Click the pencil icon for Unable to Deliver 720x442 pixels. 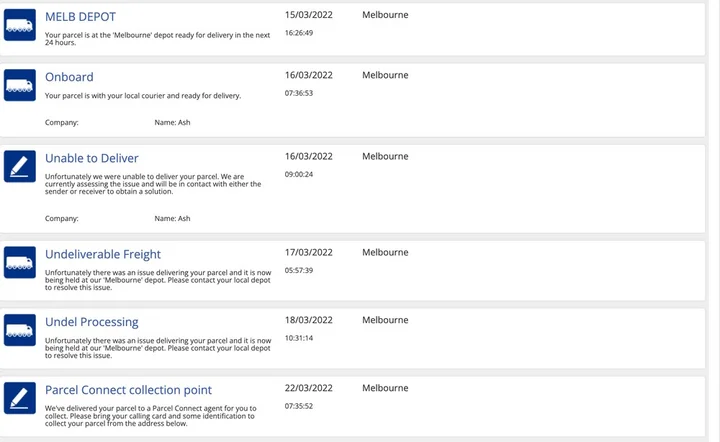point(20,166)
